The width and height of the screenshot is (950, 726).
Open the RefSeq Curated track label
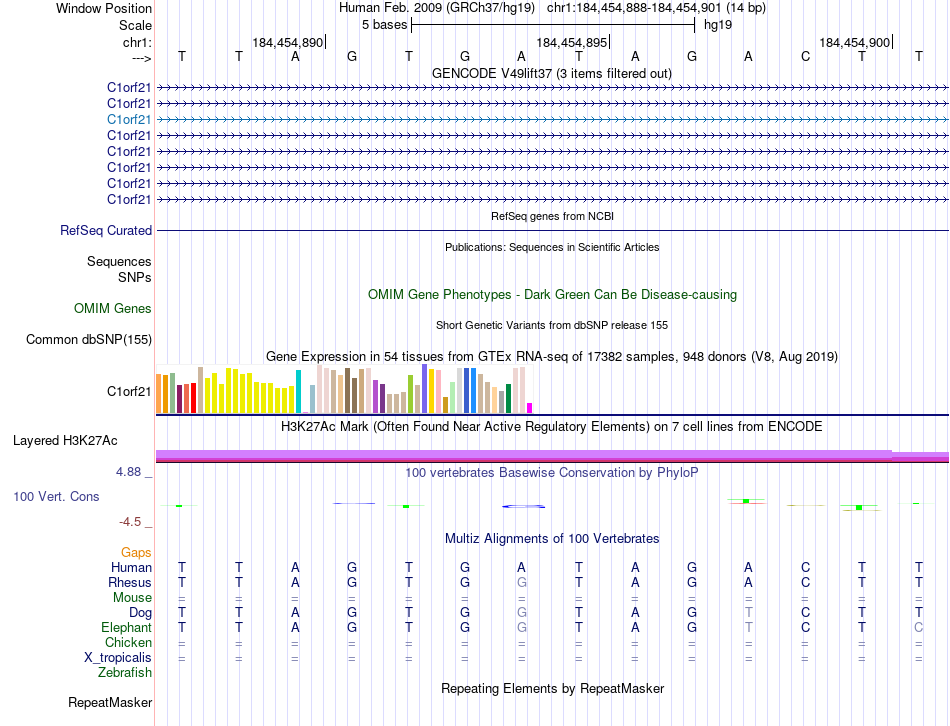tap(106, 230)
